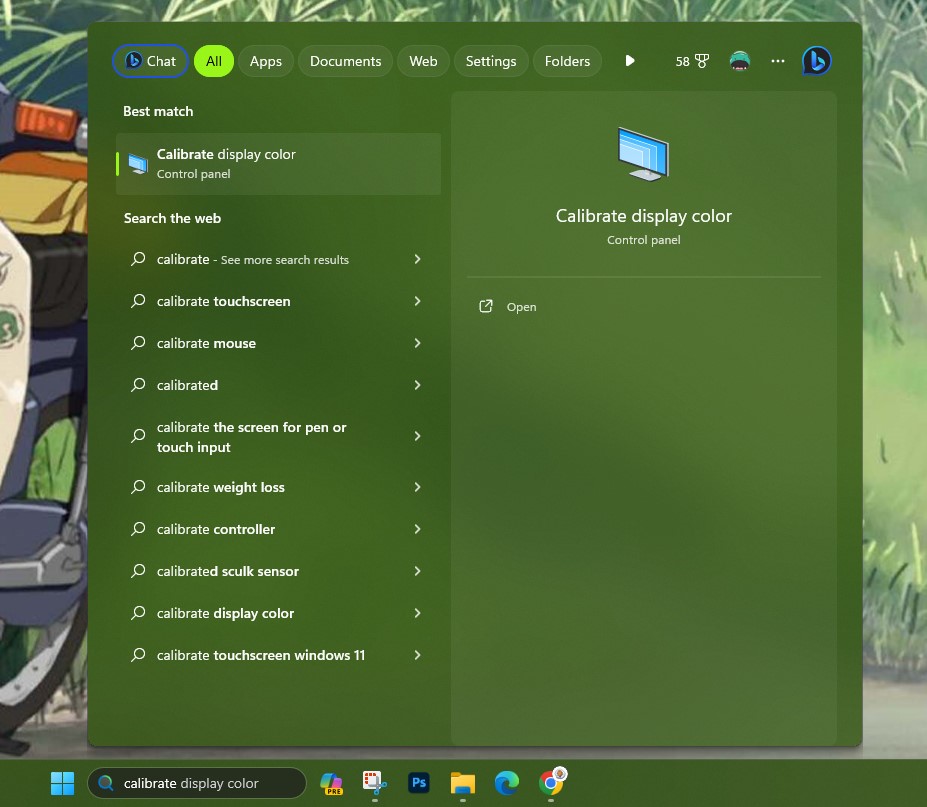Image resolution: width=927 pixels, height=807 pixels.
Task: Click the search icon beside 'calibrate weight loss'
Action: pyautogui.click(x=138, y=487)
